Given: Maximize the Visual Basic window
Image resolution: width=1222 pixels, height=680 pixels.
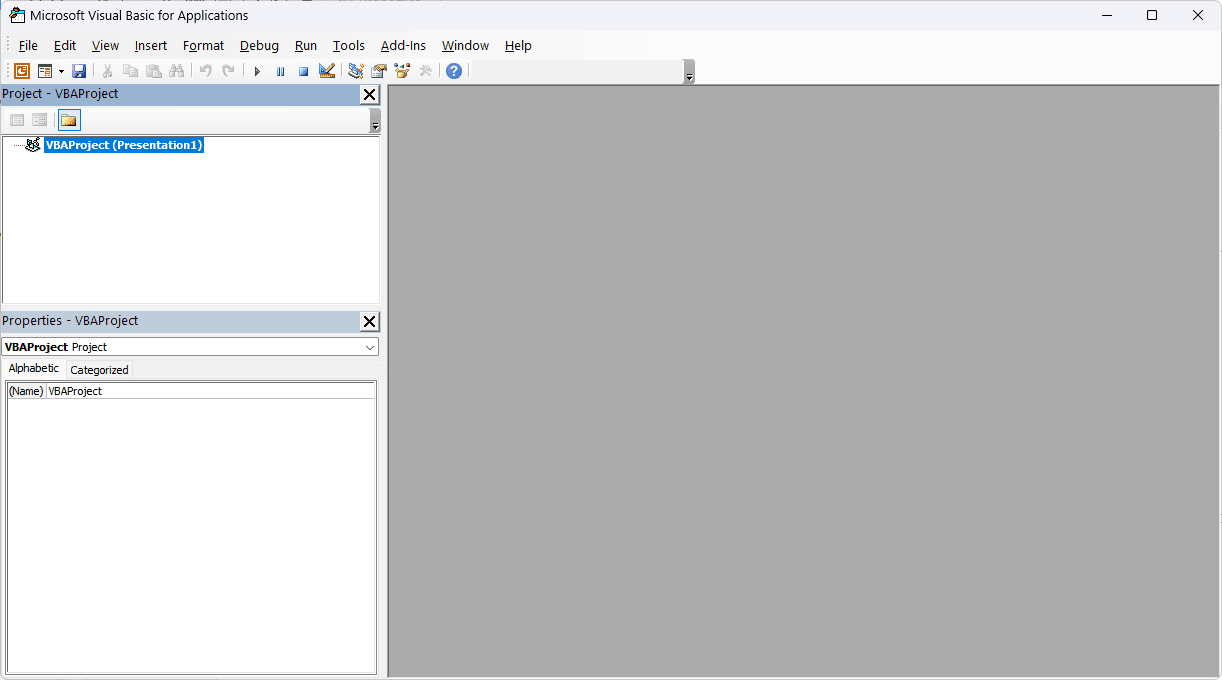Looking at the screenshot, I should [1152, 15].
